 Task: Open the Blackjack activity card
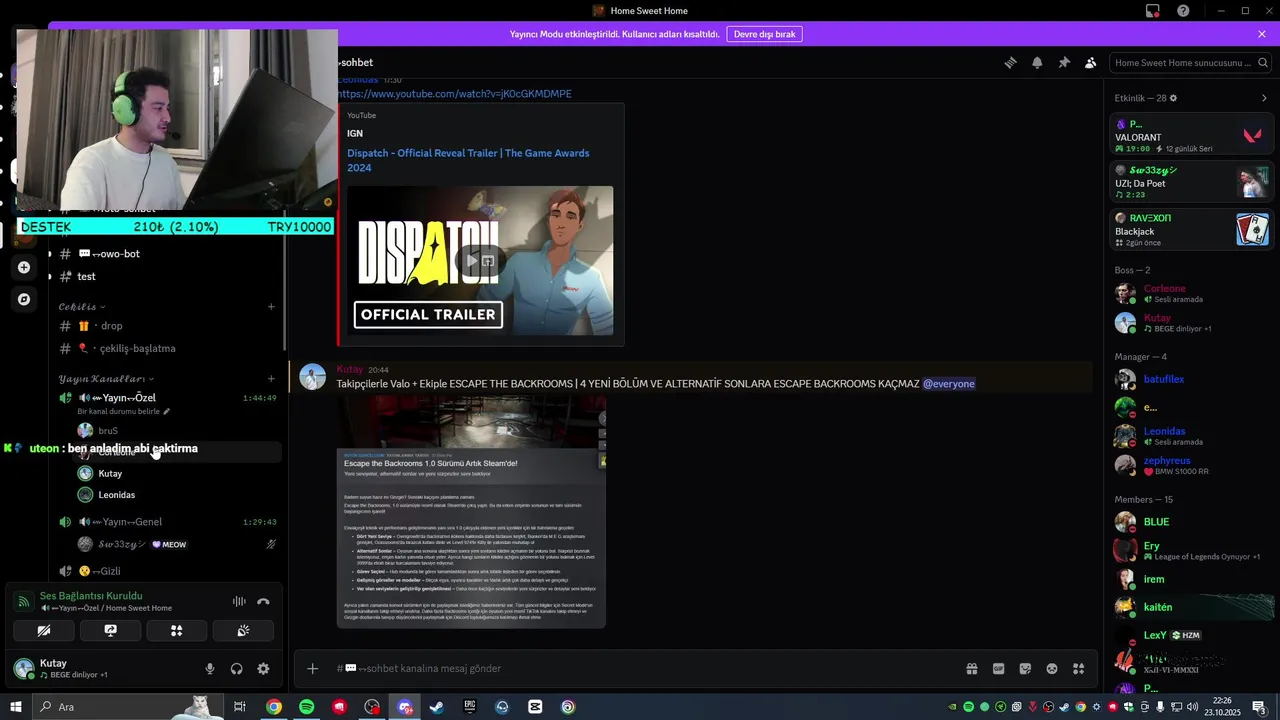(1191, 229)
